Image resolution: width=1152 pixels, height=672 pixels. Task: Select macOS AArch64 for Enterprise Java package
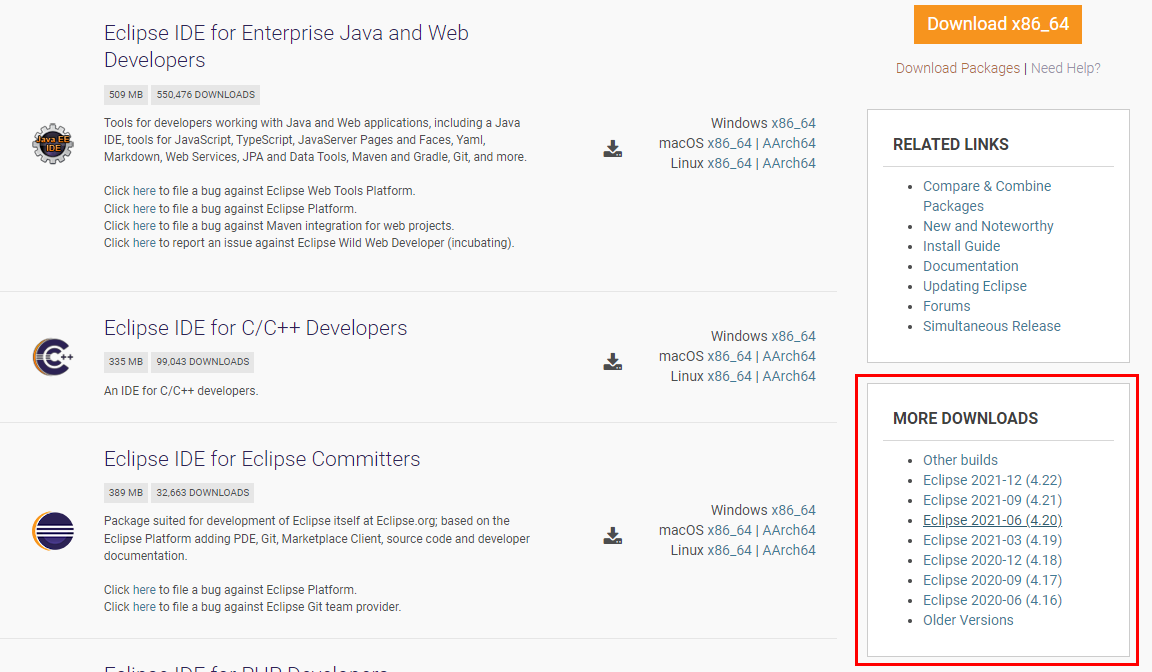click(789, 143)
